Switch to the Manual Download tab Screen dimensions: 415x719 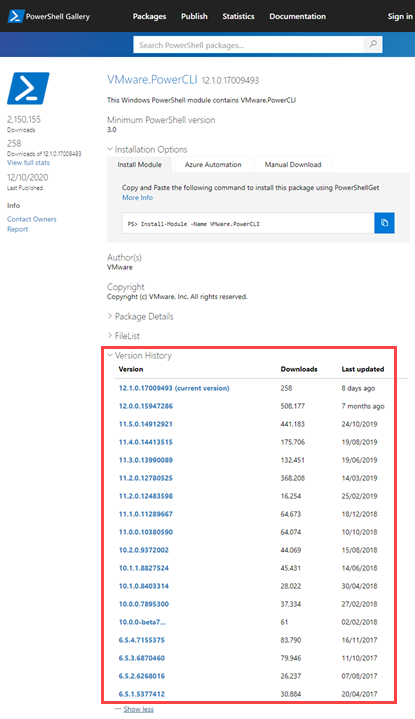293,165
